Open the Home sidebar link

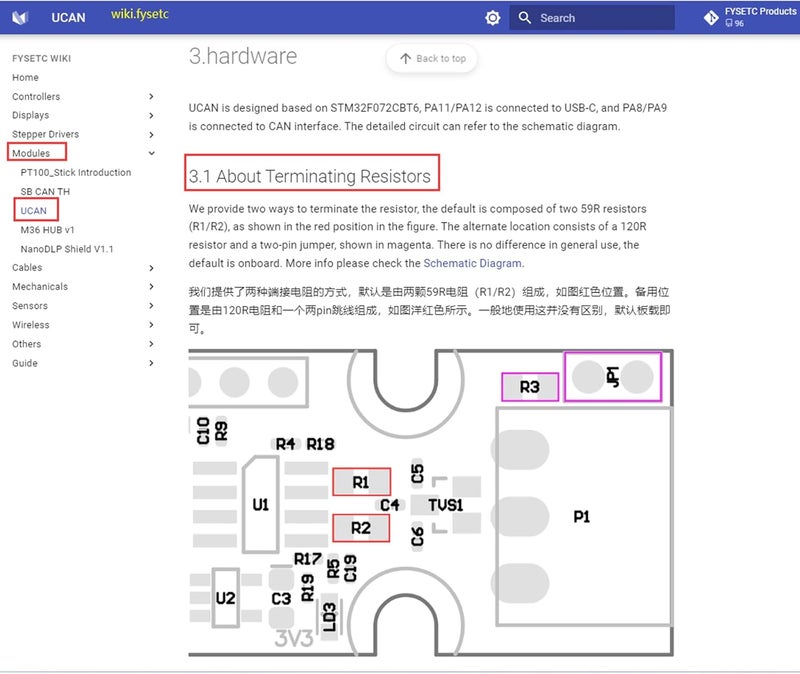point(26,78)
